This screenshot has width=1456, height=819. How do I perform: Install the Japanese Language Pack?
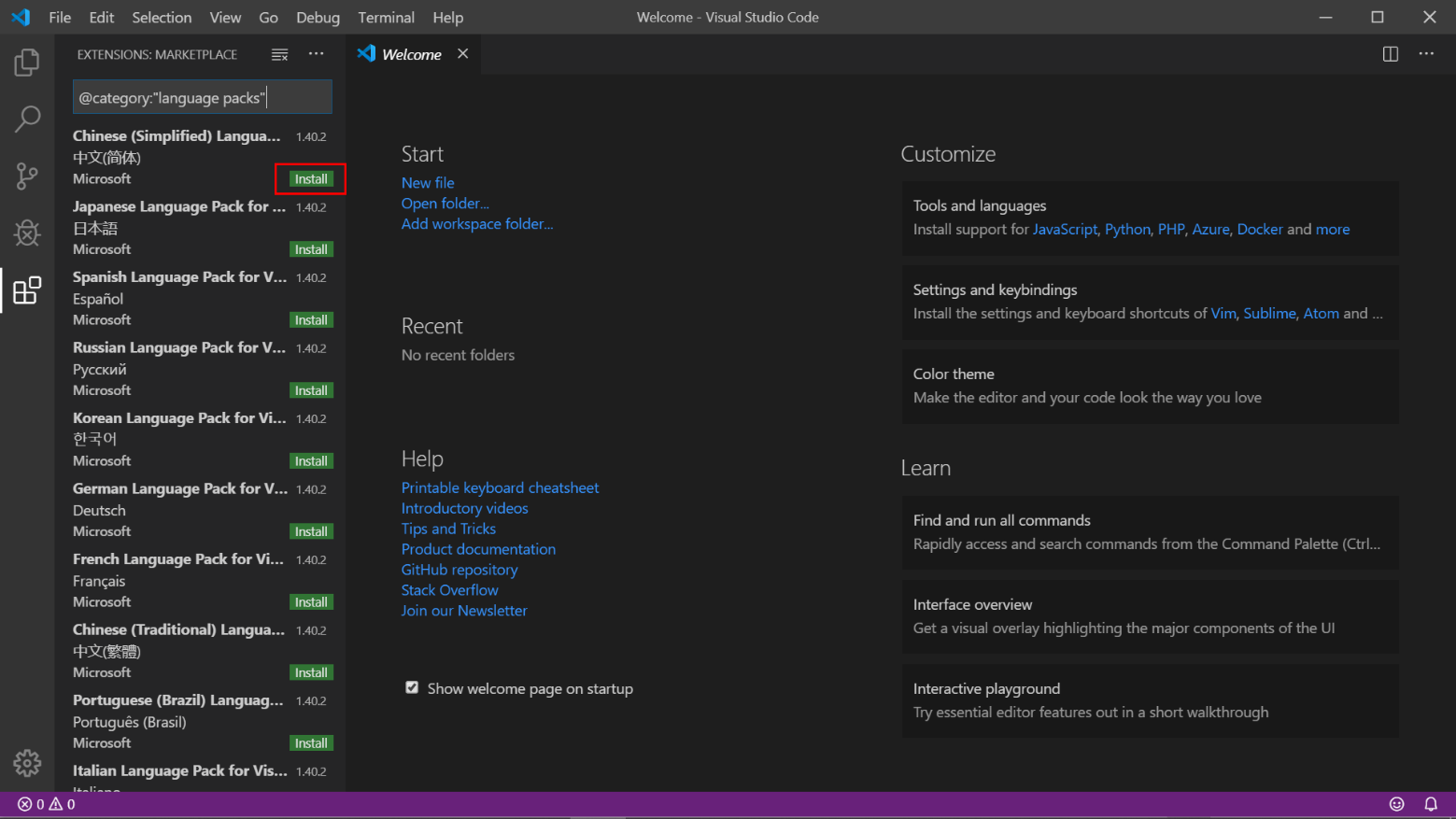[311, 249]
